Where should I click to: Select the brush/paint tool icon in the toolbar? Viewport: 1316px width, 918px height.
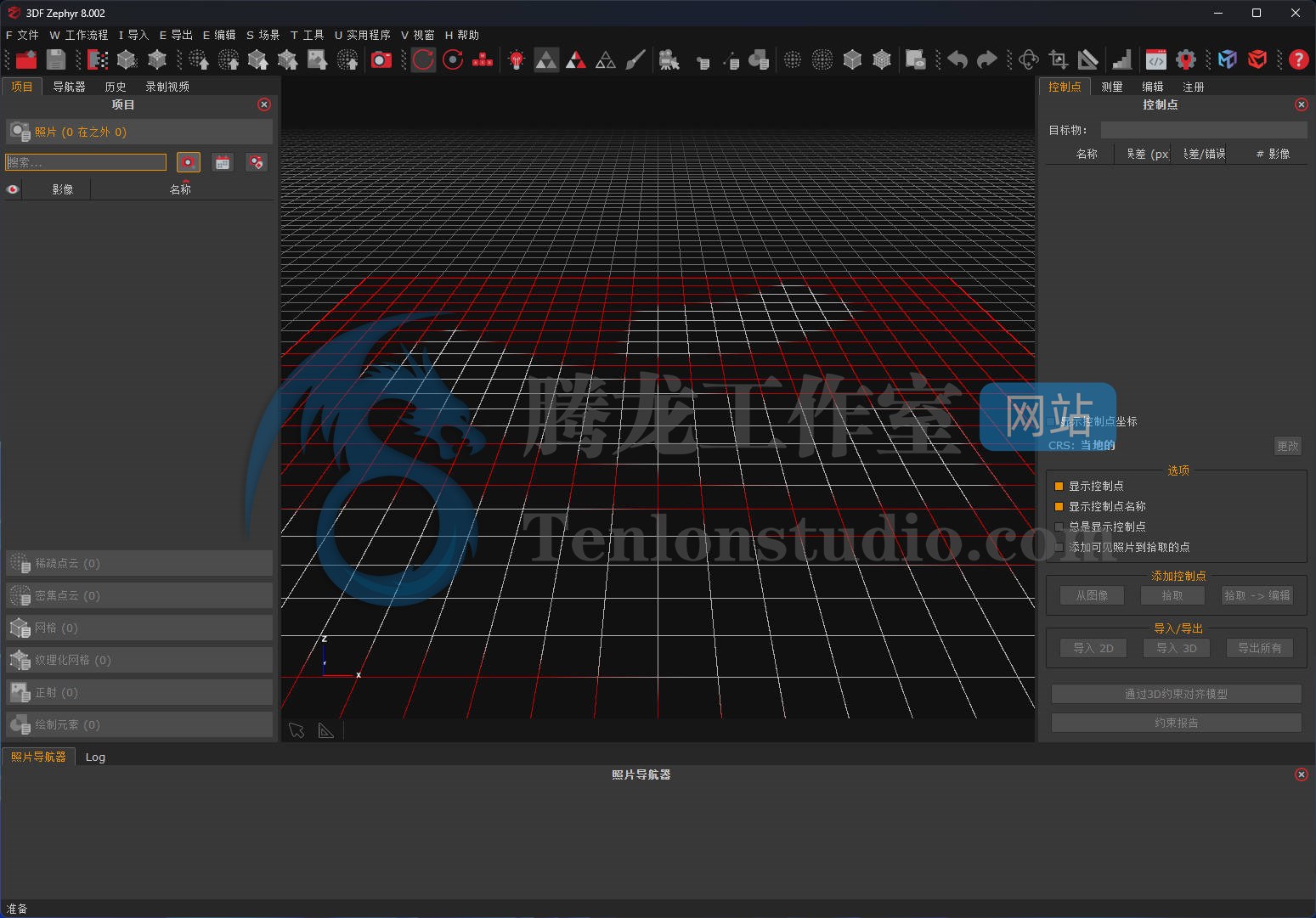pyautogui.click(x=635, y=59)
